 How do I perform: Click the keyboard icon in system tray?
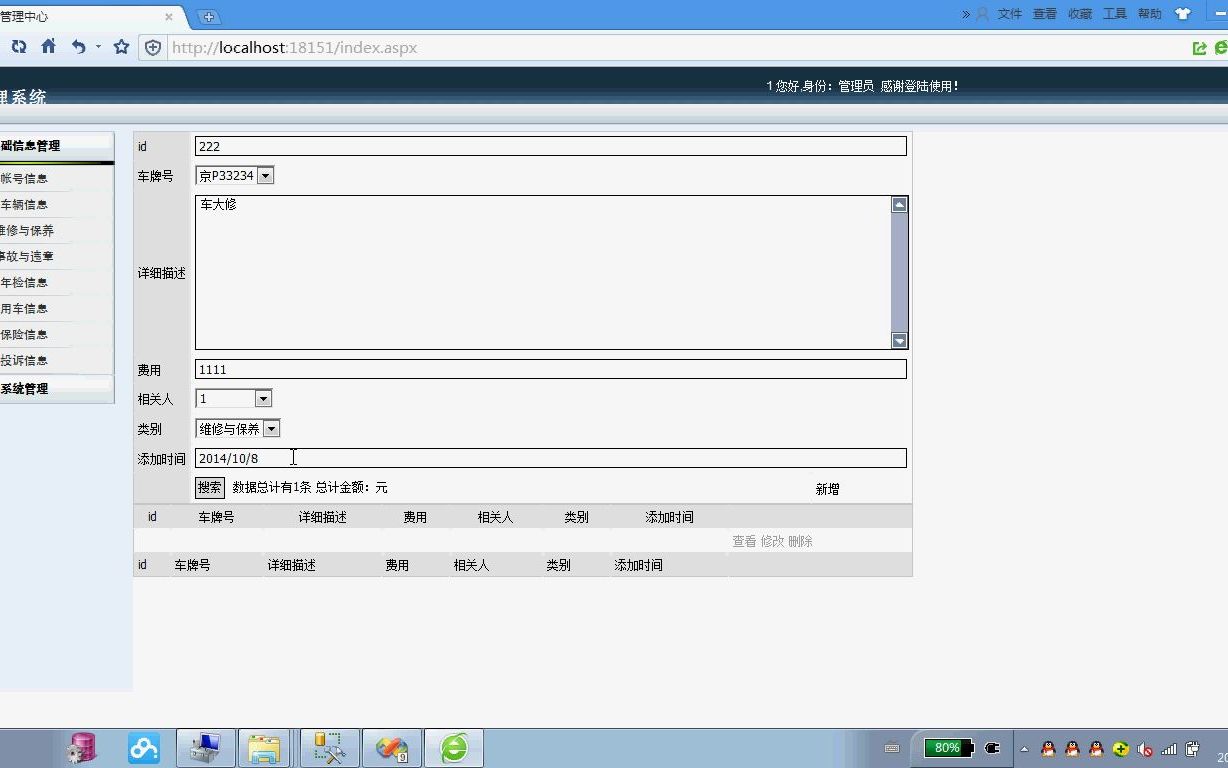(x=890, y=747)
